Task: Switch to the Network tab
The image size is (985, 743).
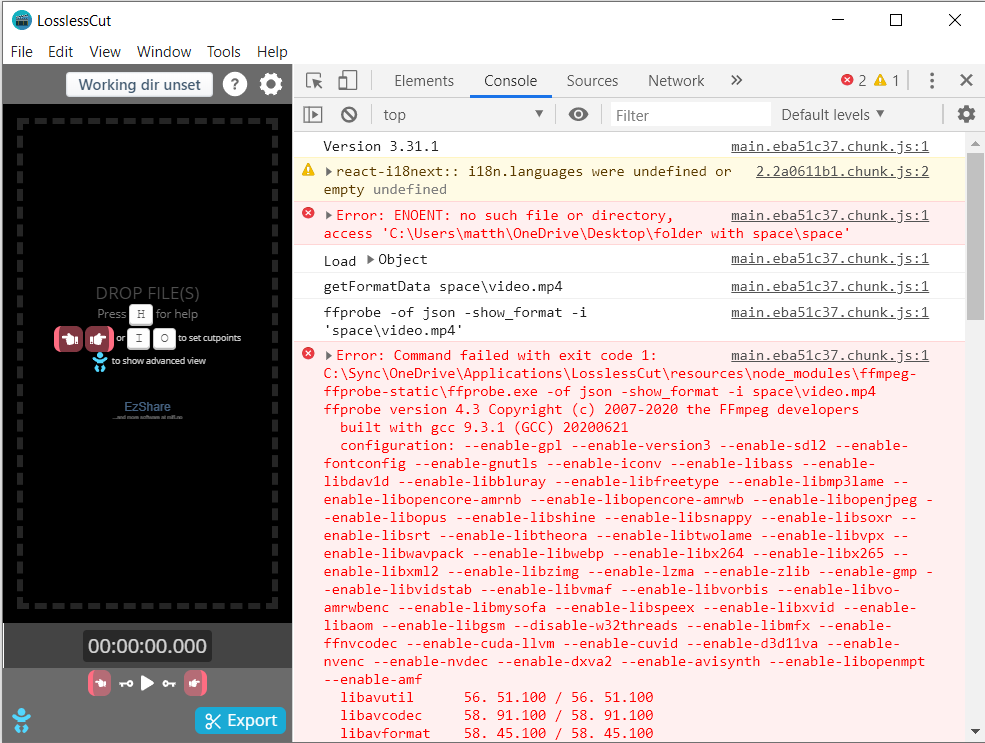Action: click(x=676, y=81)
